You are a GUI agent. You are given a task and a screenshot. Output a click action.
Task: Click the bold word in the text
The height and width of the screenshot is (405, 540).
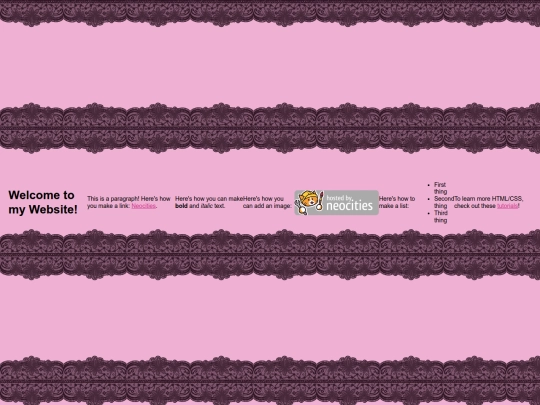coord(181,206)
